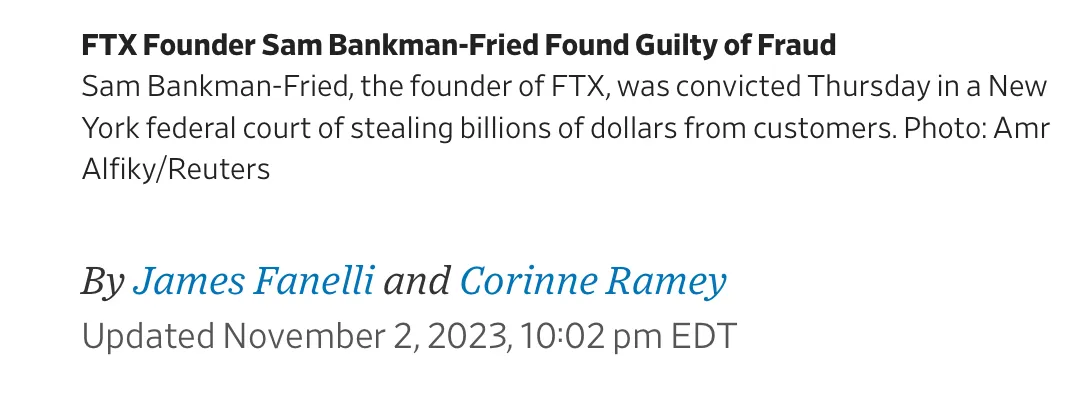Click 'FTX Founder' at the headline start

pos(168,46)
